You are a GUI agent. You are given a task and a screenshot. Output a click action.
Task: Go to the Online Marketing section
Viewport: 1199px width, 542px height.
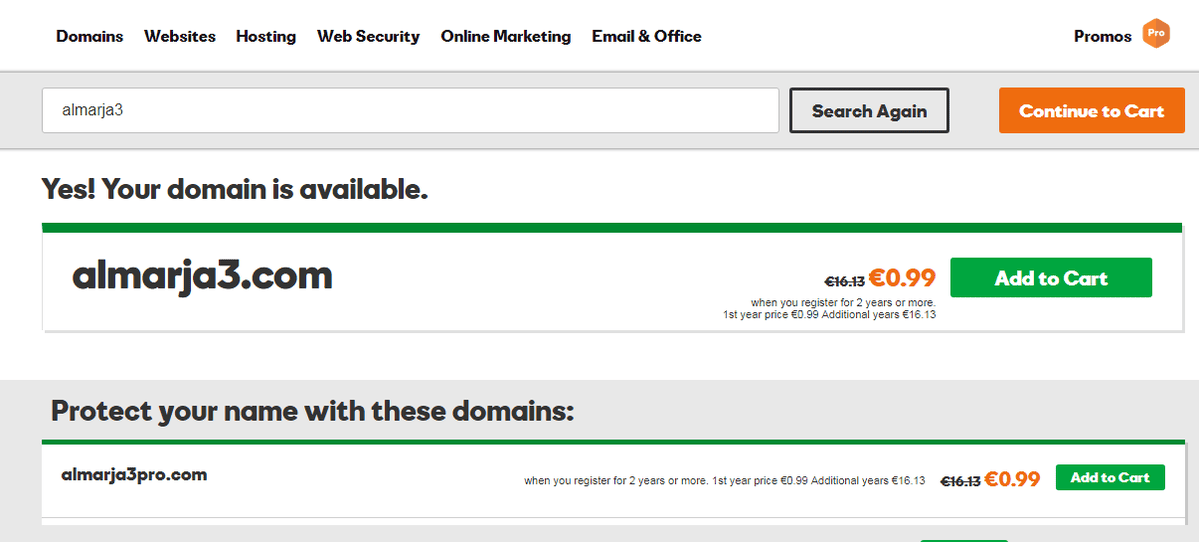pyautogui.click(x=505, y=36)
